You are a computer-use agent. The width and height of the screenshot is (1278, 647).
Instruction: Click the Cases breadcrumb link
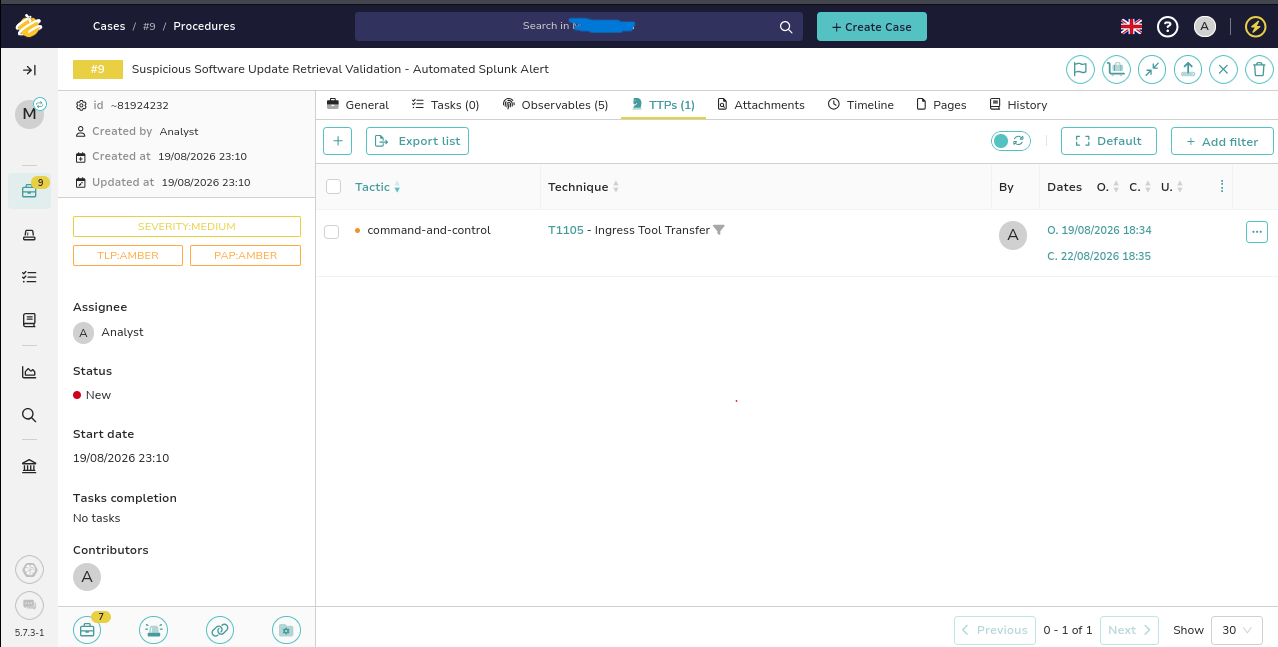(x=109, y=27)
